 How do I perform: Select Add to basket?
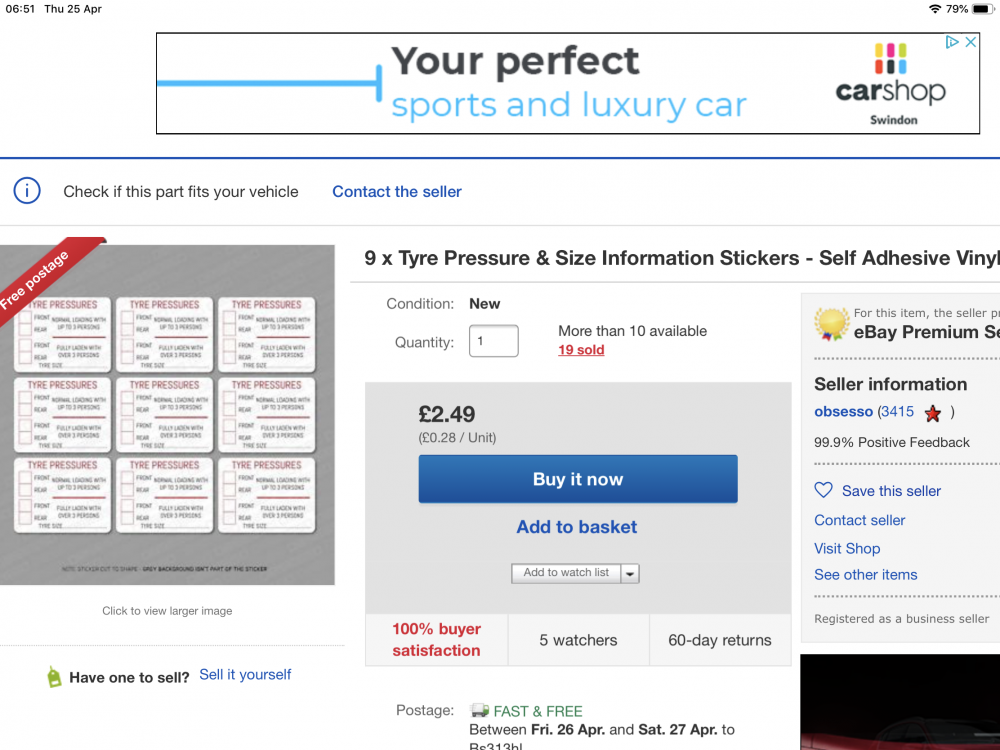577,527
